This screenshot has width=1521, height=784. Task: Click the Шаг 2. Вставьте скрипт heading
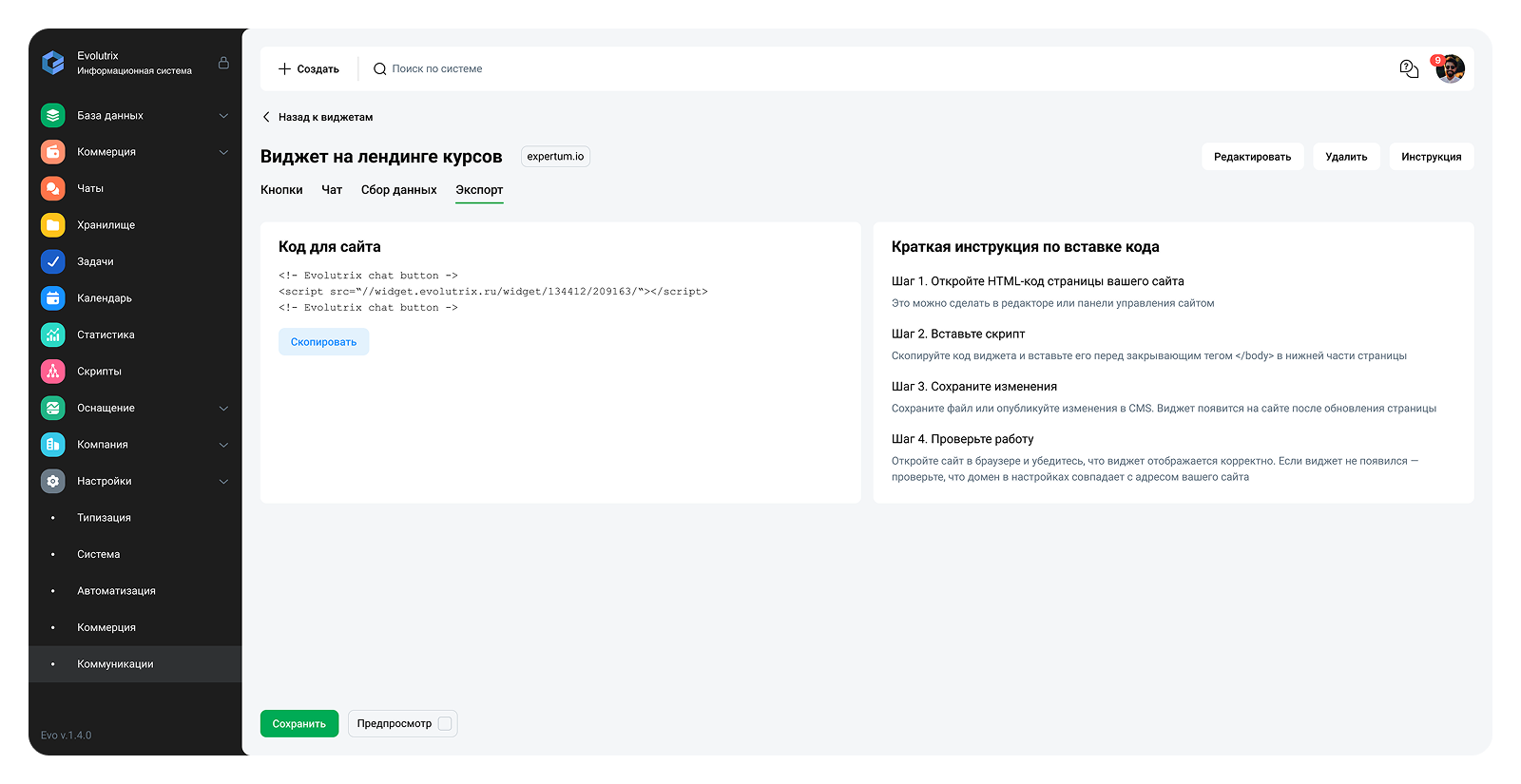(x=958, y=334)
